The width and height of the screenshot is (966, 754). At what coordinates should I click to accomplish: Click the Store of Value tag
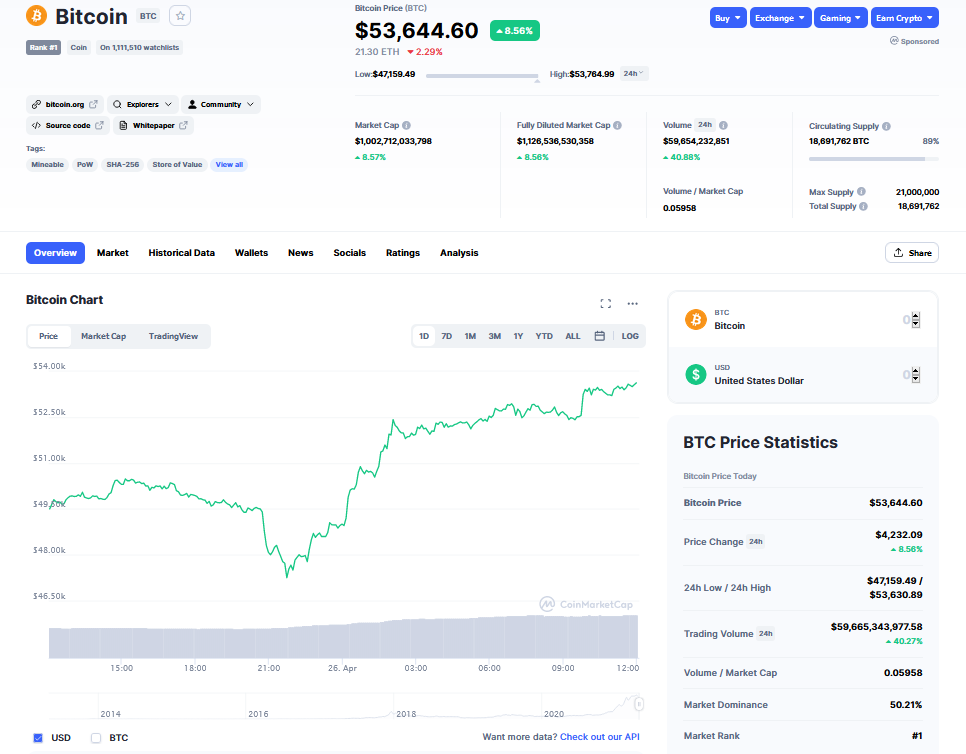[x=177, y=164]
